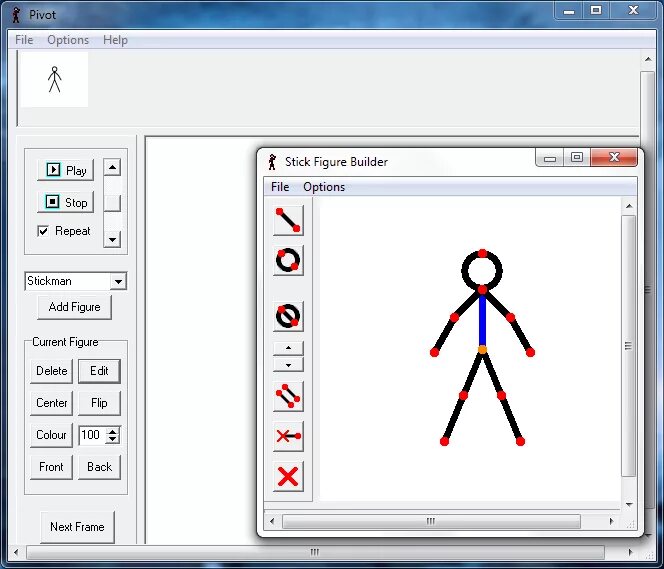Select the Add Circle segment tool

point(288,260)
